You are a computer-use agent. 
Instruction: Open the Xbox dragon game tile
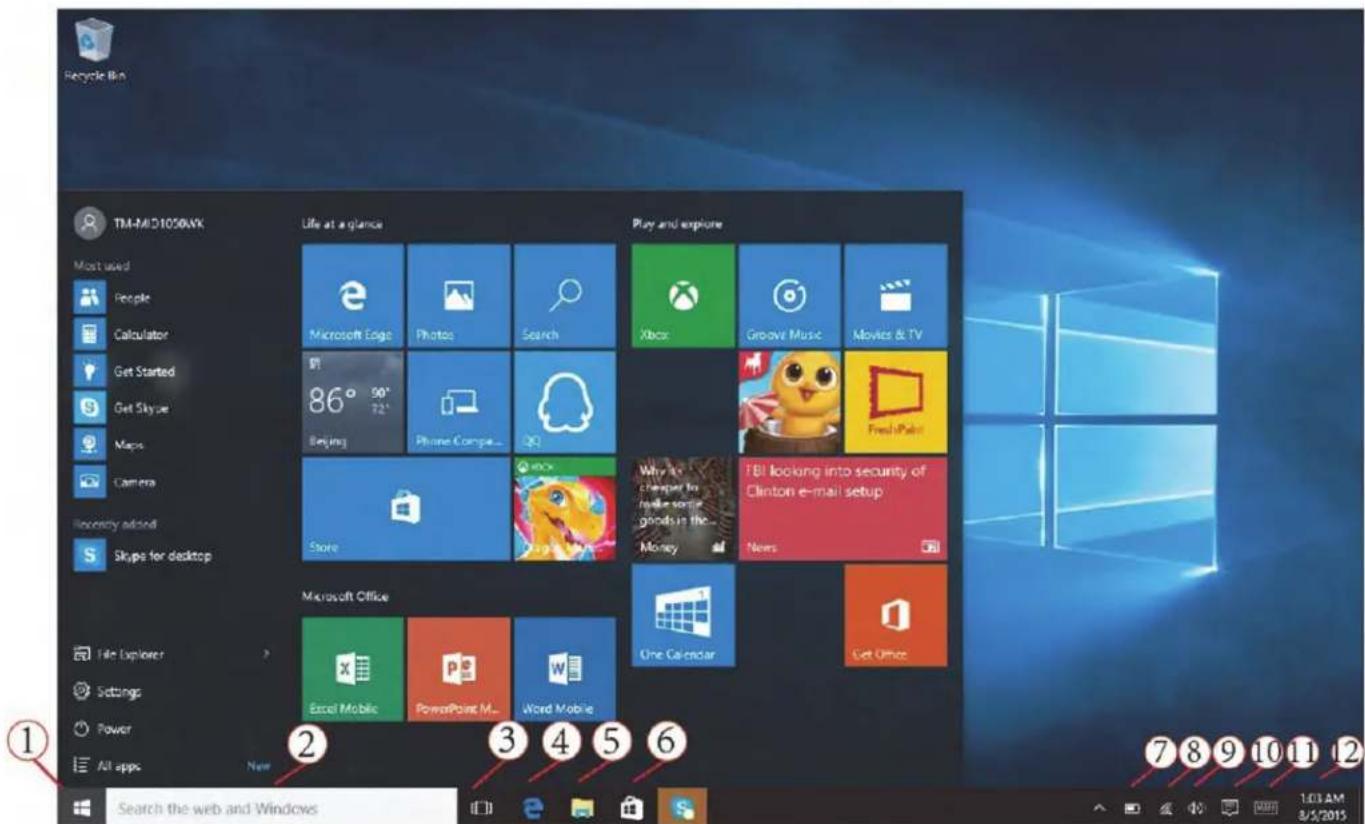click(x=565, y=509)
